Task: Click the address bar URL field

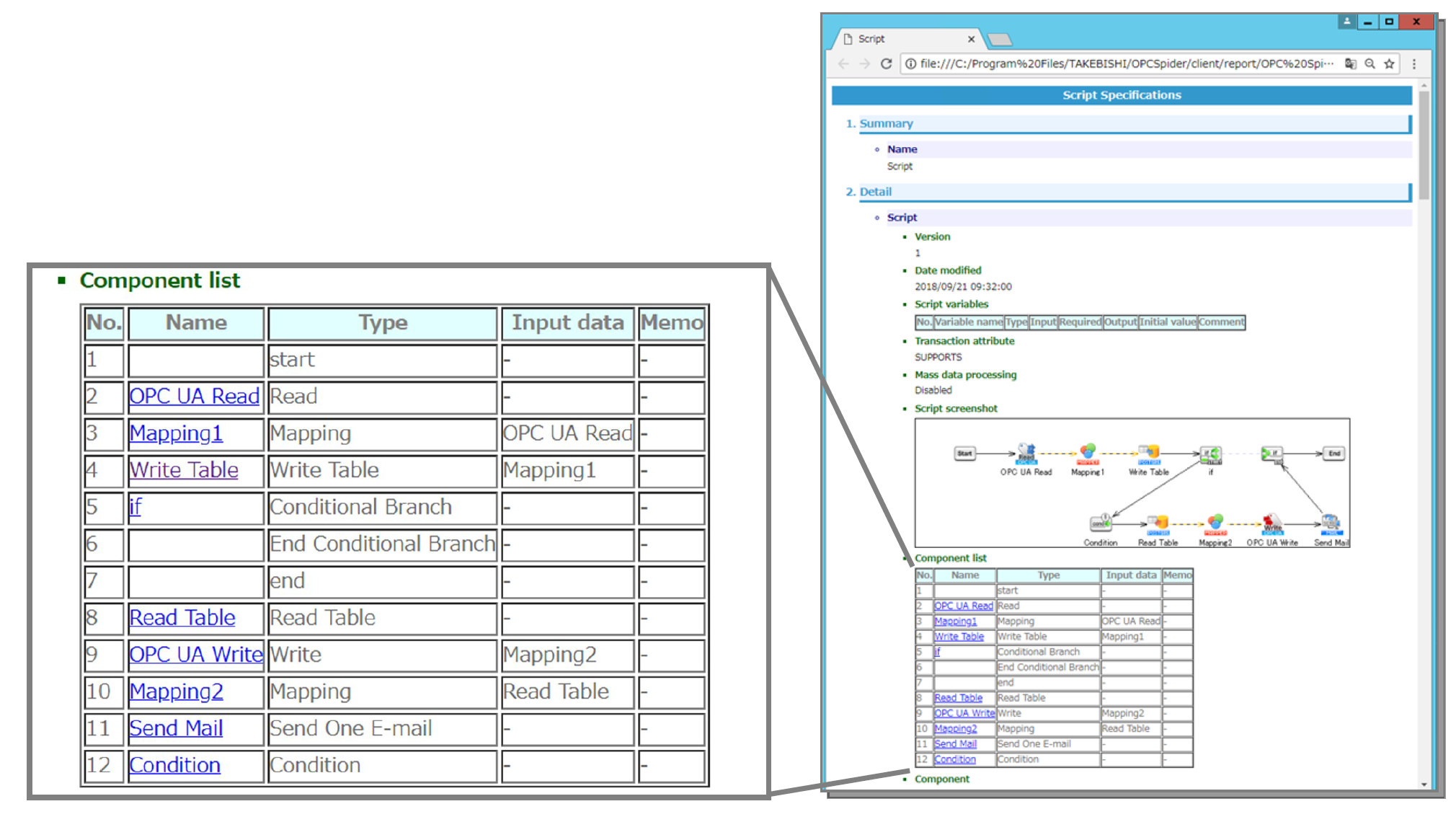Action: (1124, 63)
